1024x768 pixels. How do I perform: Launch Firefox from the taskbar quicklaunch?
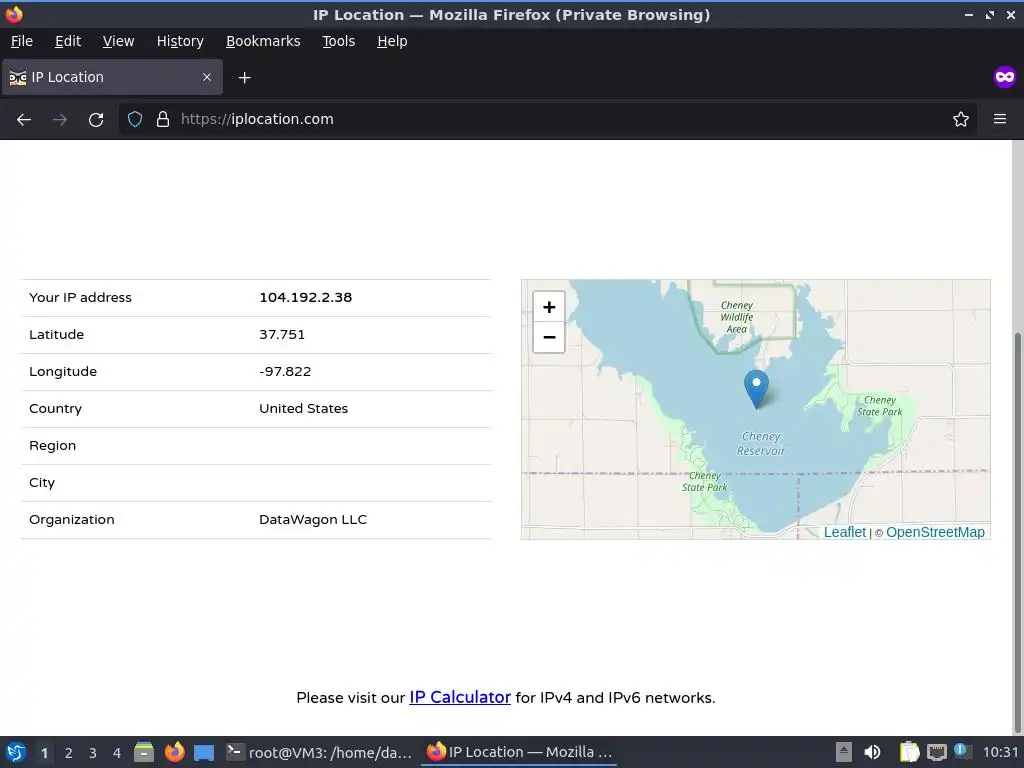pos(174,752)
